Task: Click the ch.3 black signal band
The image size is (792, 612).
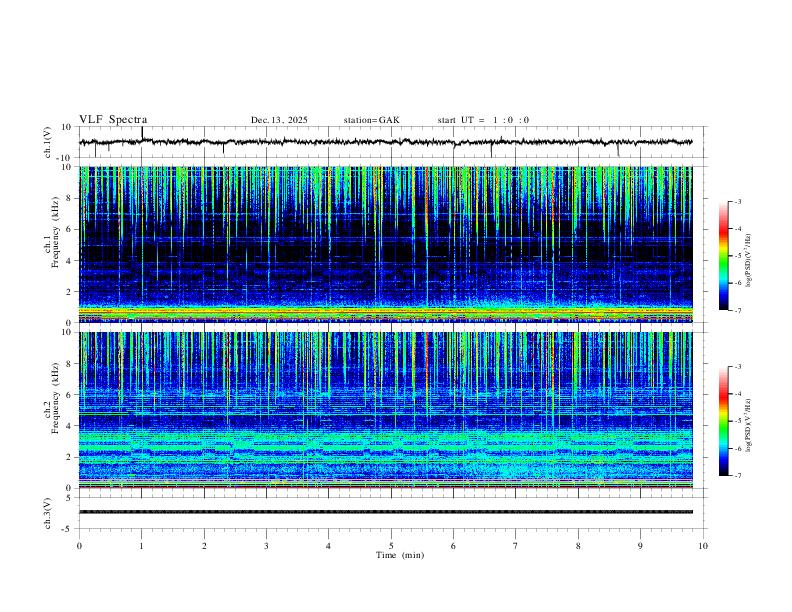Action: tap(385, 512)
